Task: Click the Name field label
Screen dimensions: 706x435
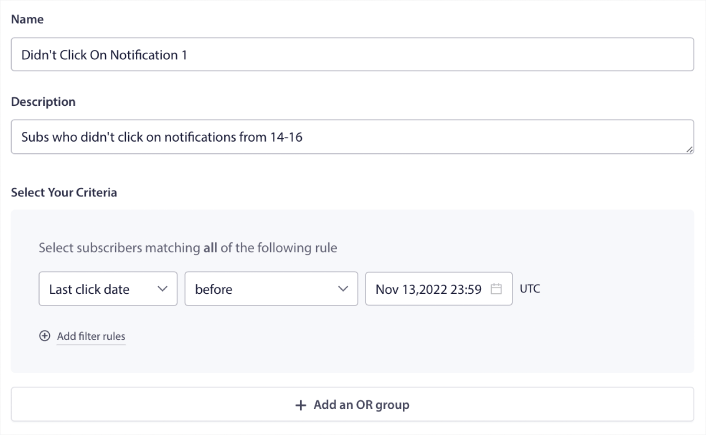Action: click(x=26, y=20)
